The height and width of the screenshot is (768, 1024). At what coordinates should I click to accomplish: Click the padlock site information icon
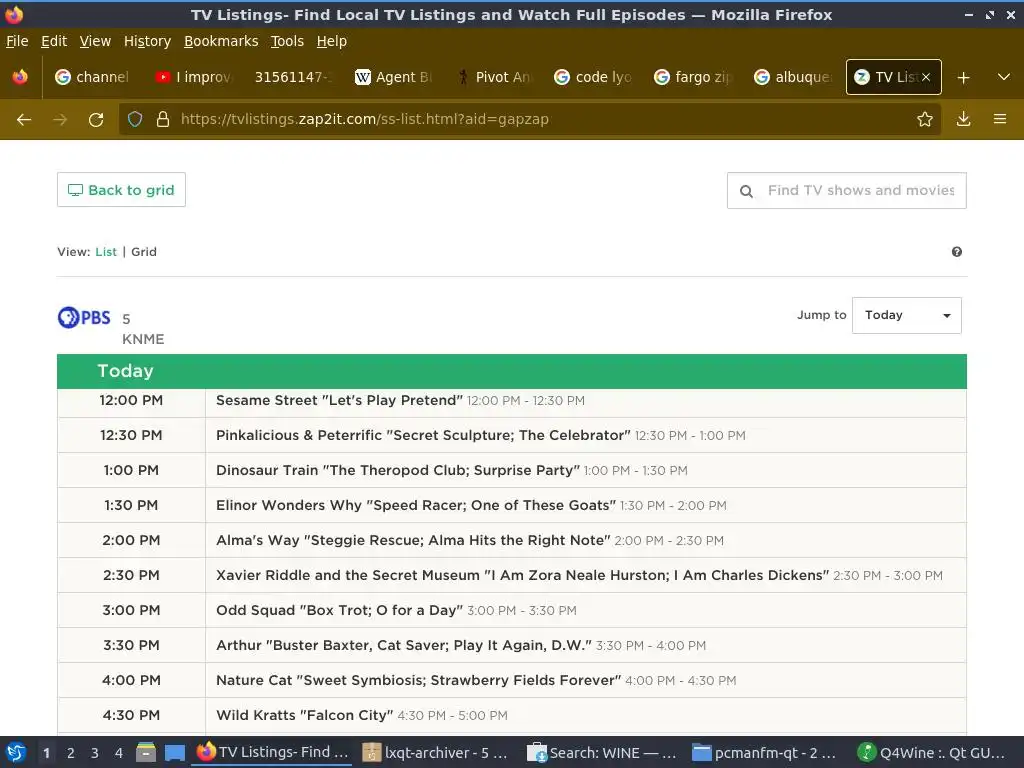163,119
